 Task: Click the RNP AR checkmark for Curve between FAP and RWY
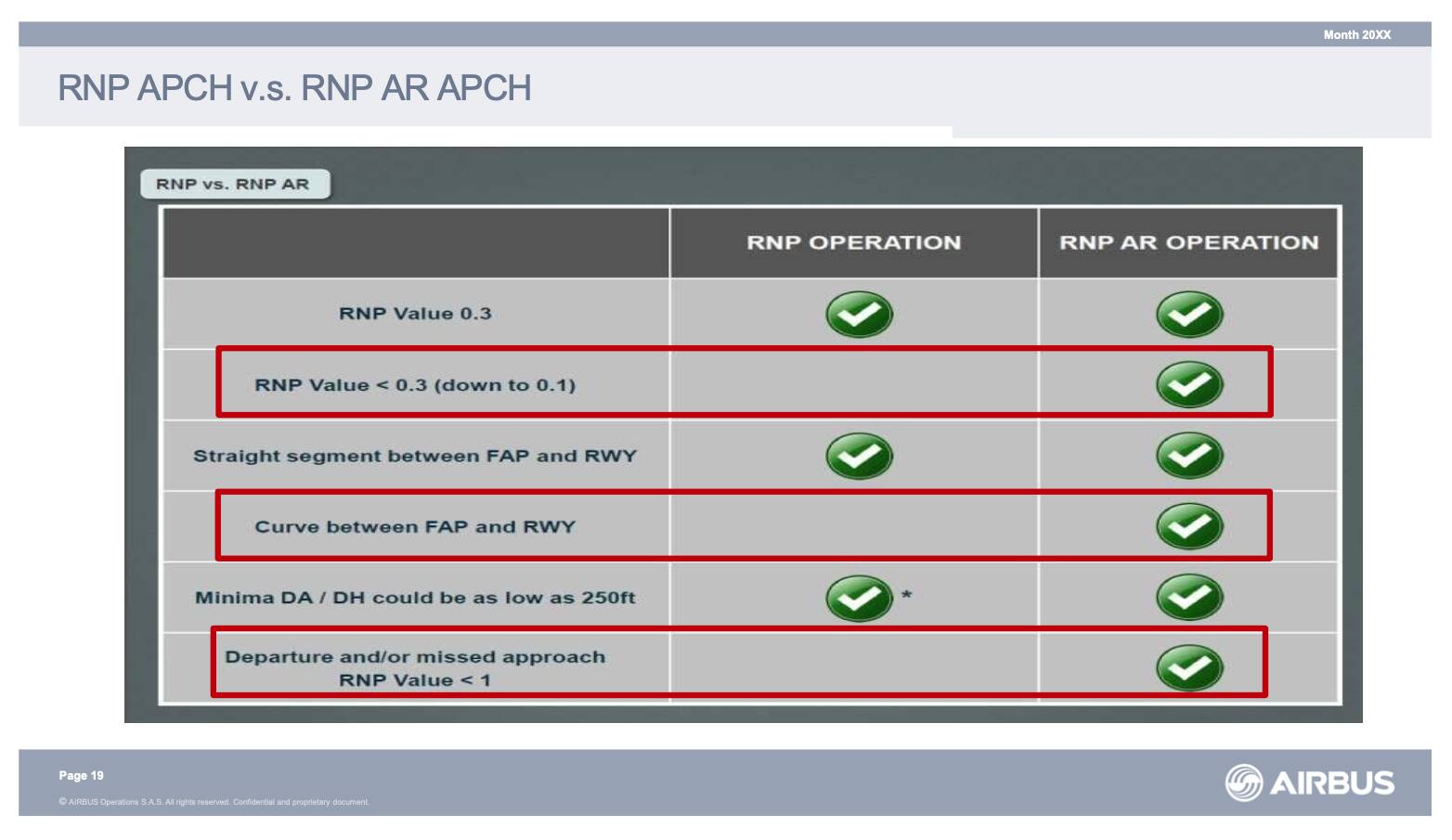tap(1189, 526)
